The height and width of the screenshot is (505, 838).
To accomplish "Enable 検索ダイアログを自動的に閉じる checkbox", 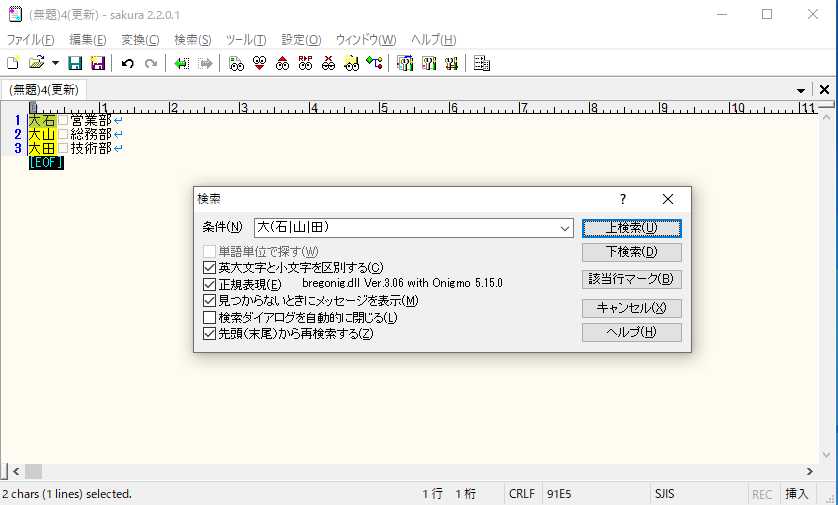I will click(209, 317).
